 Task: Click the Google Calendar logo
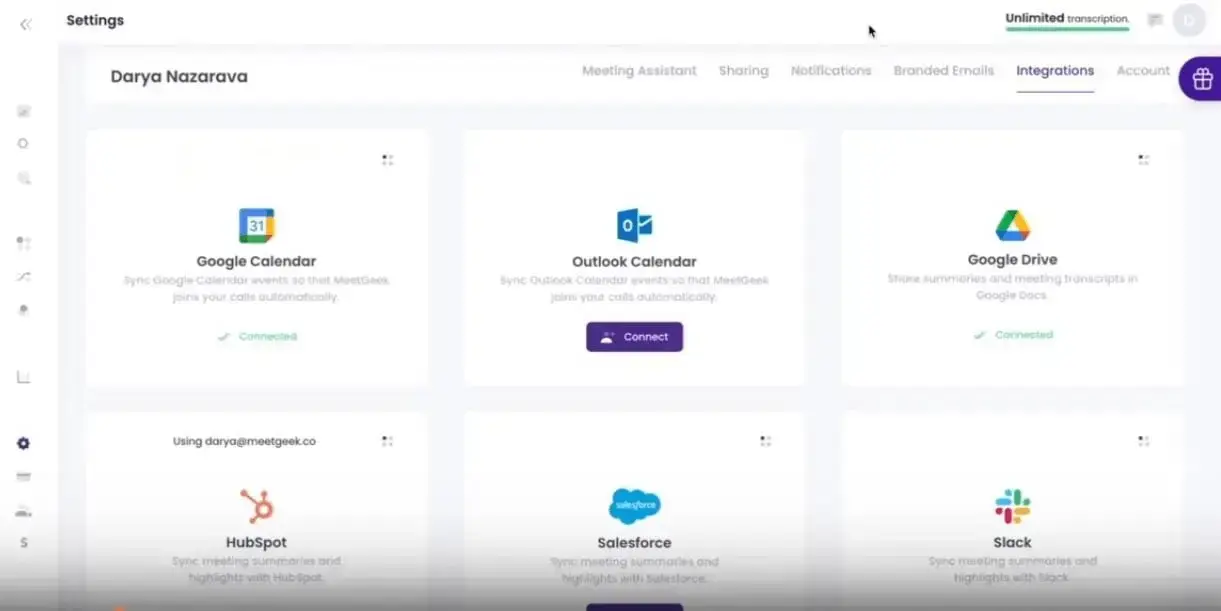(257, 226)
